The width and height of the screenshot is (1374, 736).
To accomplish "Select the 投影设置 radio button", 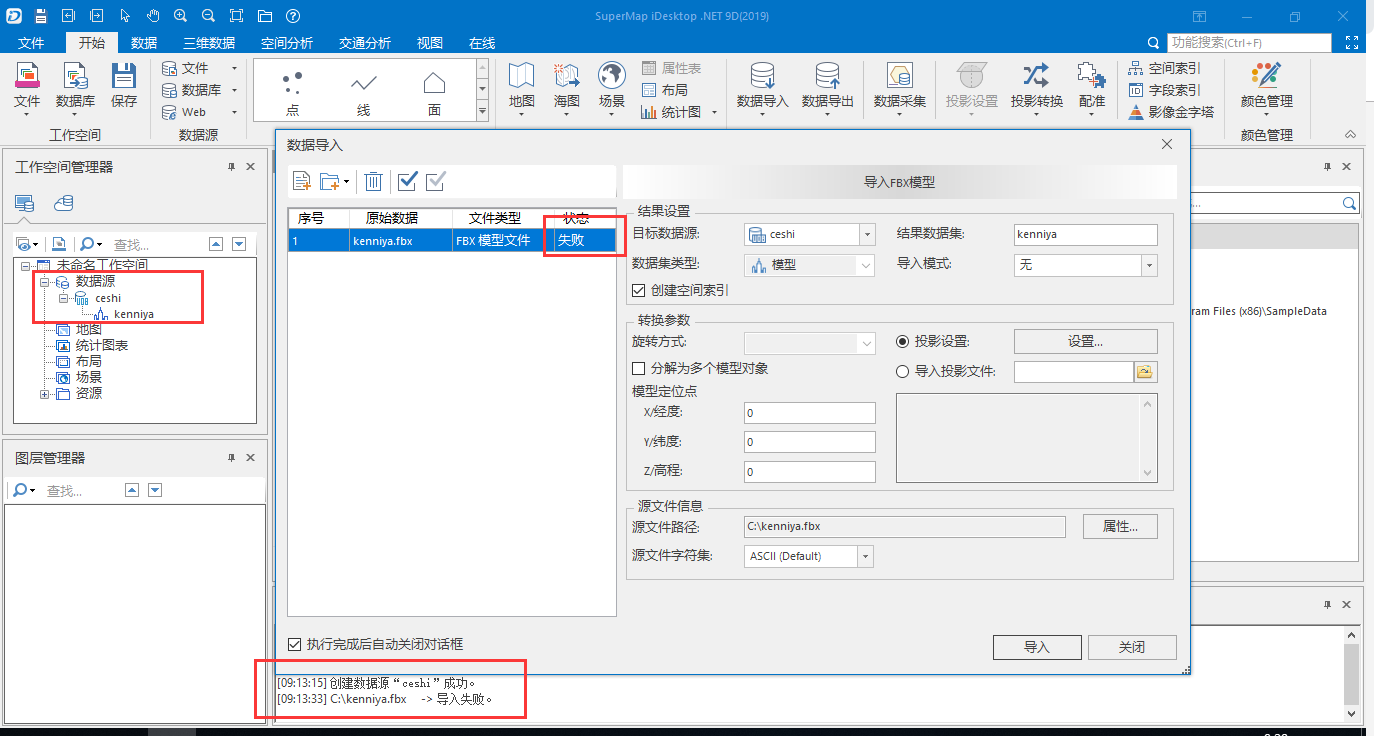I will [x=903, y=342].
